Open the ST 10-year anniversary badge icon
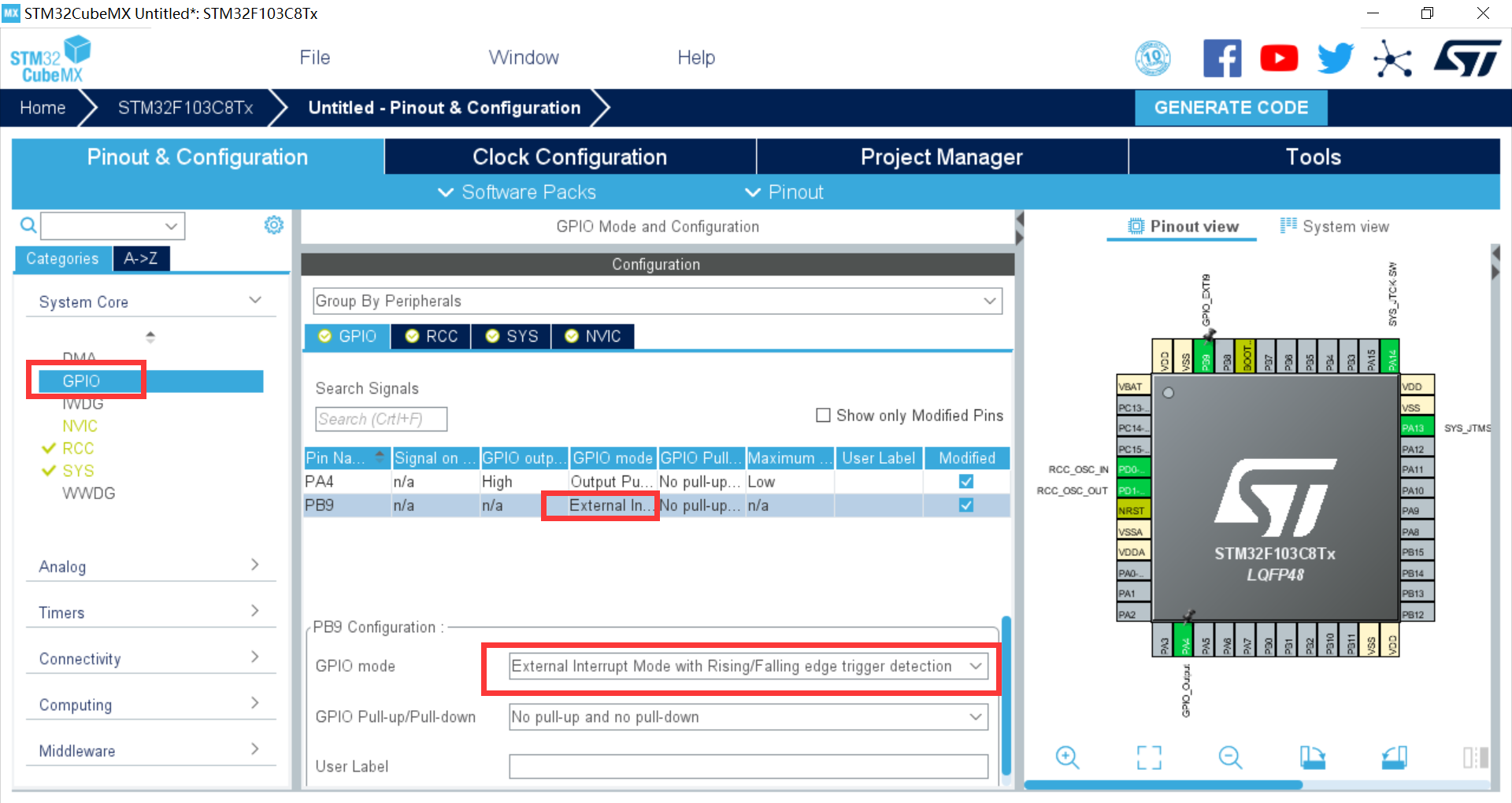 (x=1152, y=58)
